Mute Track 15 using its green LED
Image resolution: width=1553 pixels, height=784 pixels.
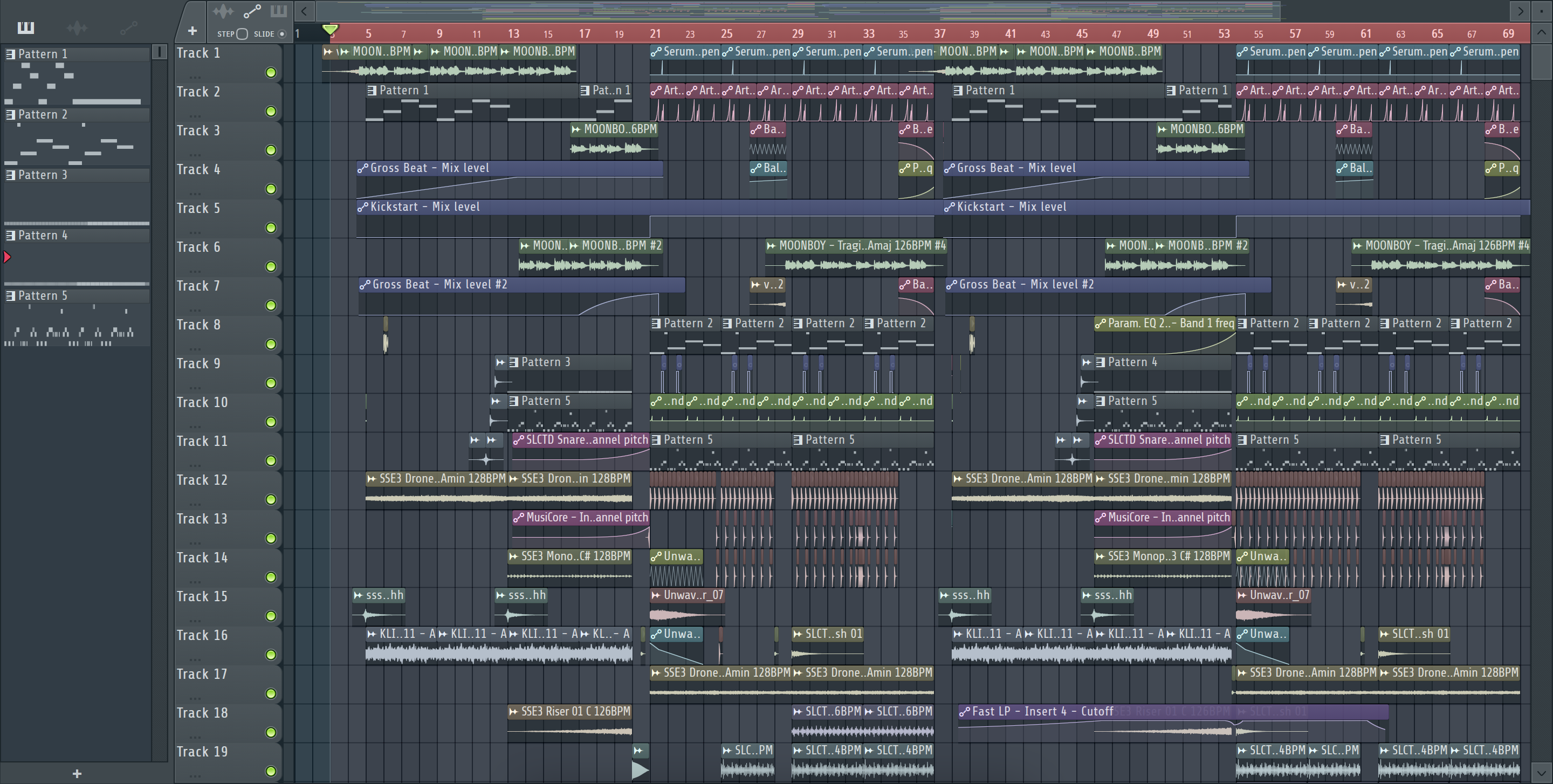(271, 616)
